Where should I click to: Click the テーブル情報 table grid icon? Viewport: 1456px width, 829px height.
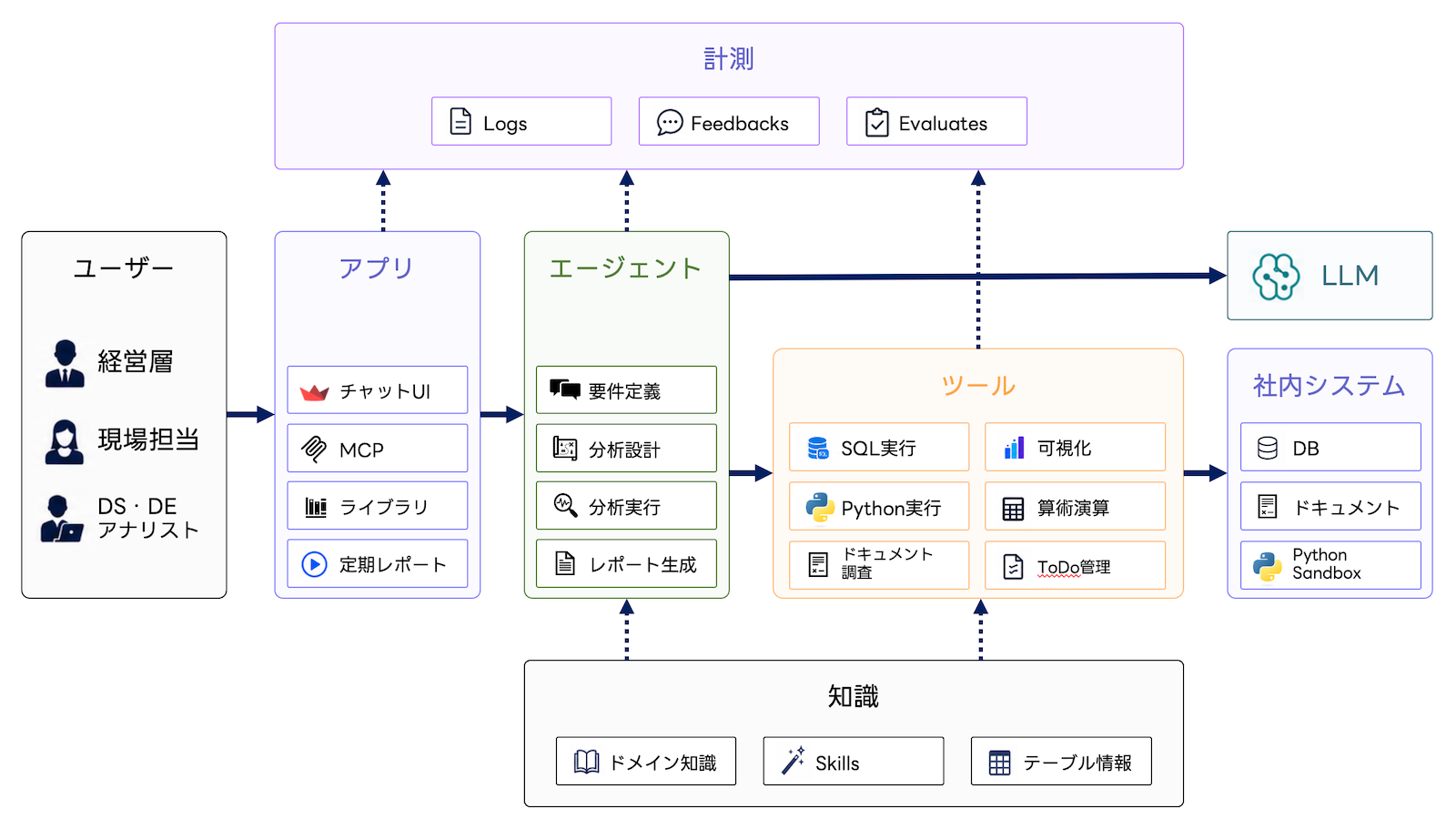pyautogui.click(x=999, y=763)
